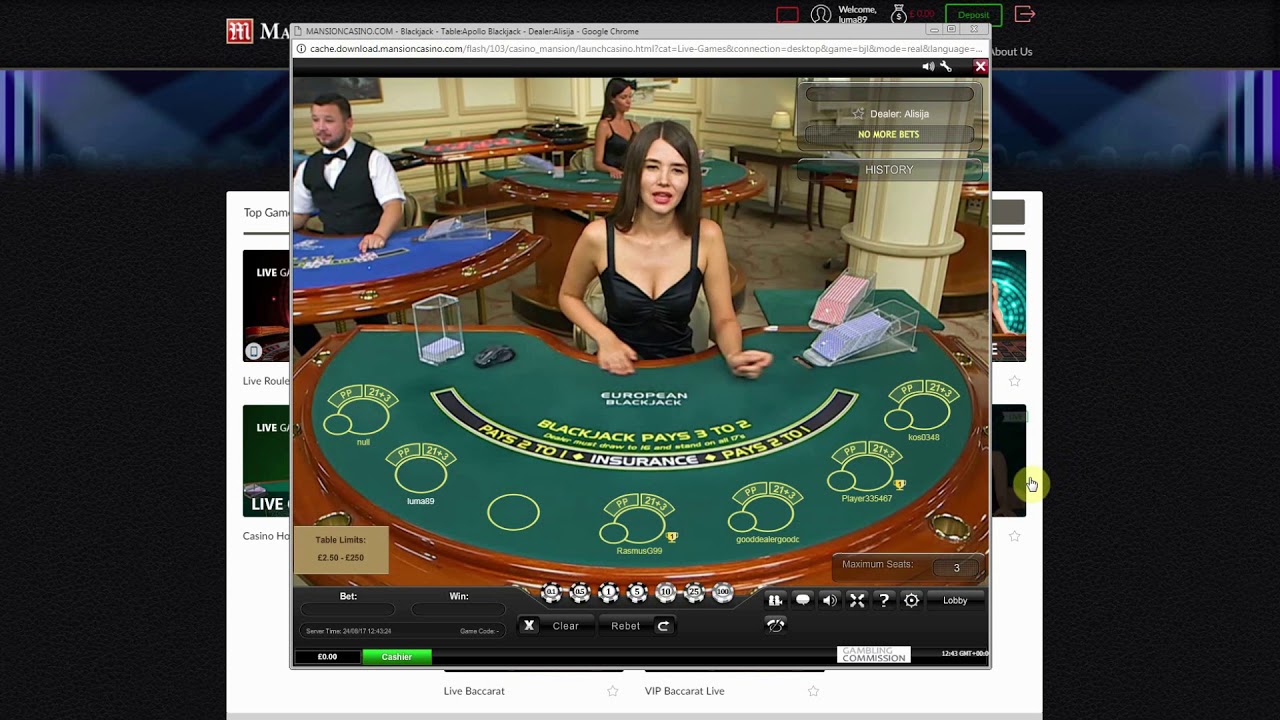The image size is (1280, 720).
Task: Open game settings with the gear icon
Action: pyautogui.click(x=911, y=600)
